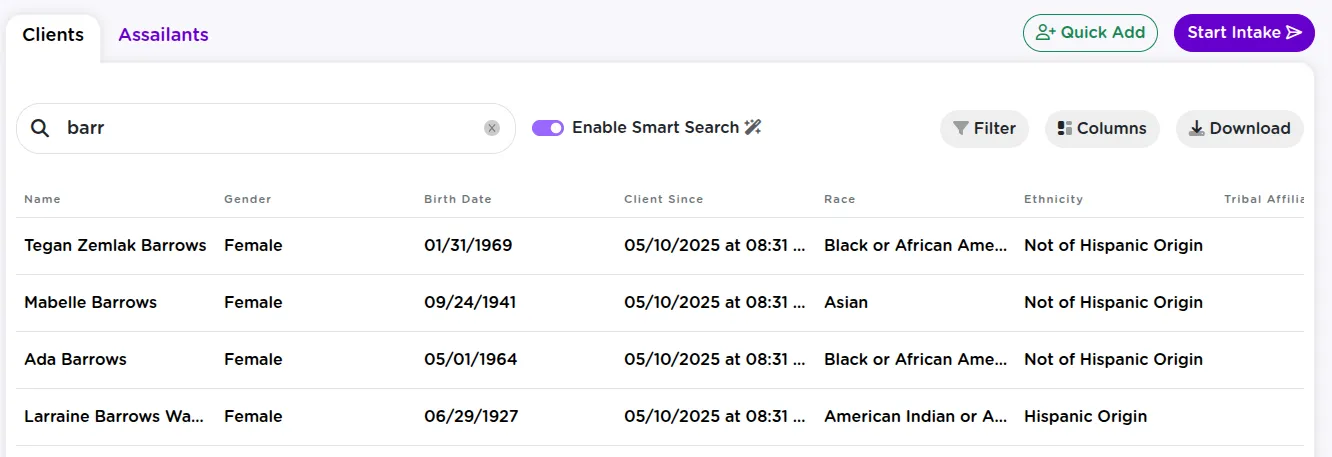
Task: Click birth date 05/01/1964
Action: (470, 359)
